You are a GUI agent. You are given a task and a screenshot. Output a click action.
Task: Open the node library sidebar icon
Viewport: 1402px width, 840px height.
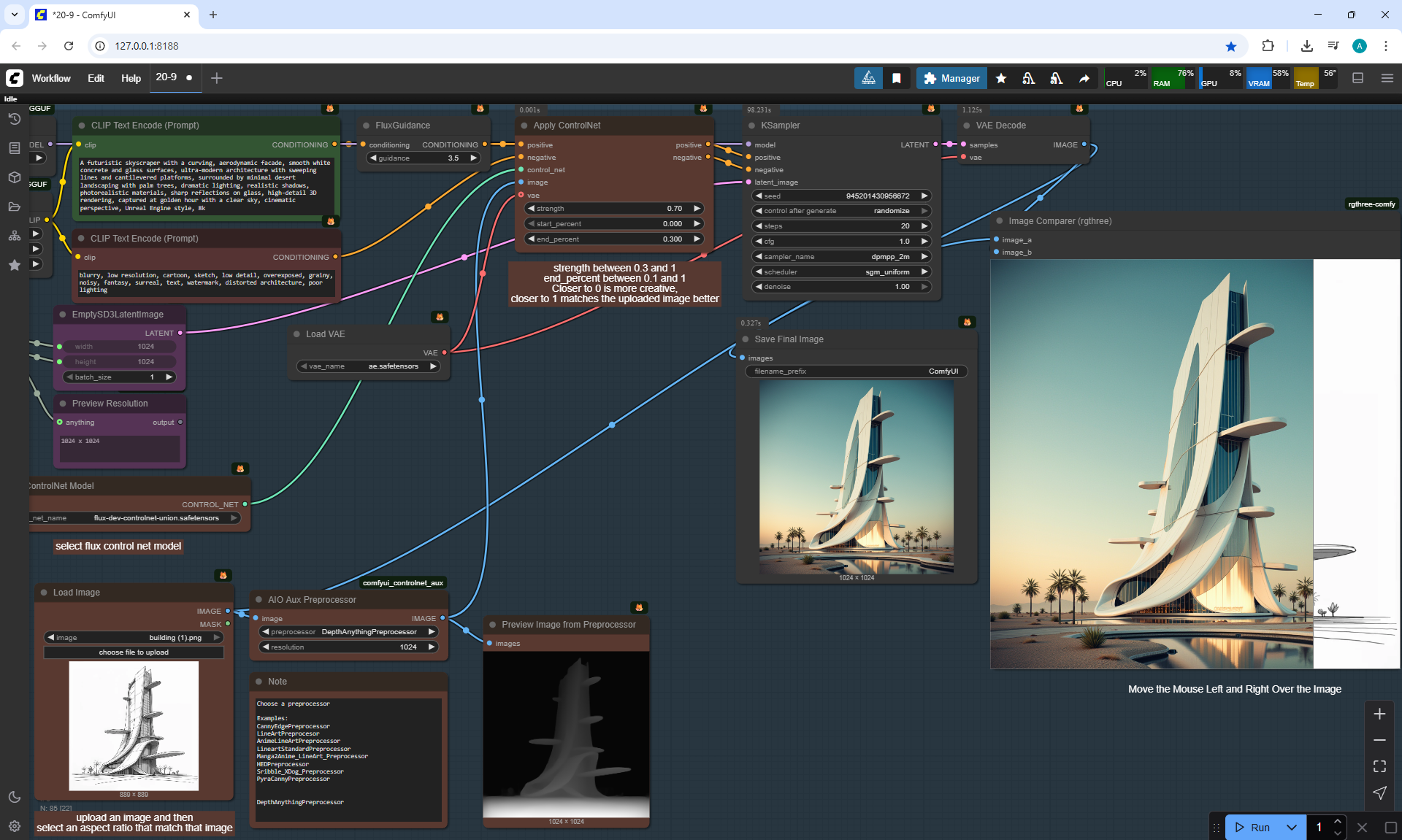tap(14, 148)
